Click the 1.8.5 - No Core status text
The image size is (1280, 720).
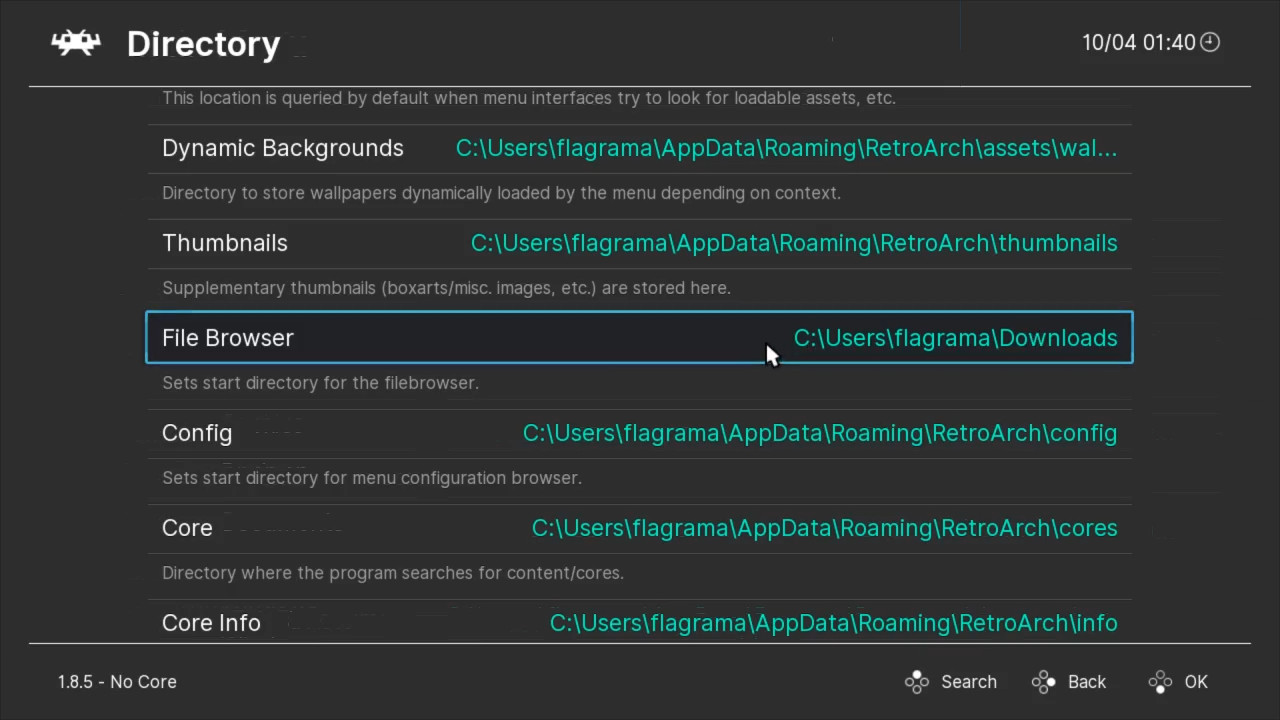(117, 682)
